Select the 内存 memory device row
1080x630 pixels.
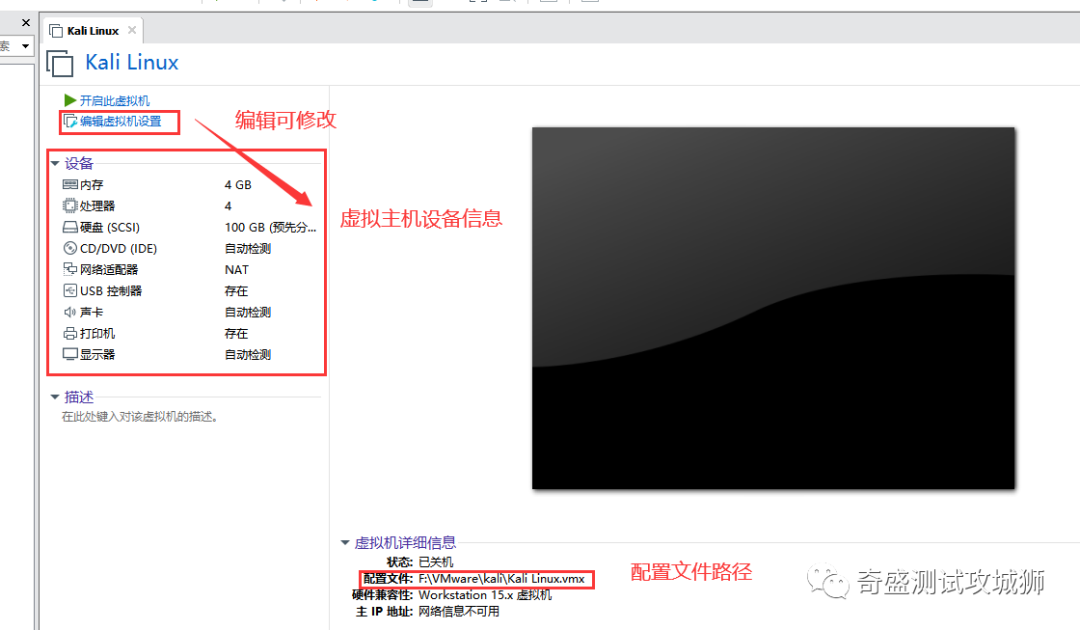tap(190, 185)
